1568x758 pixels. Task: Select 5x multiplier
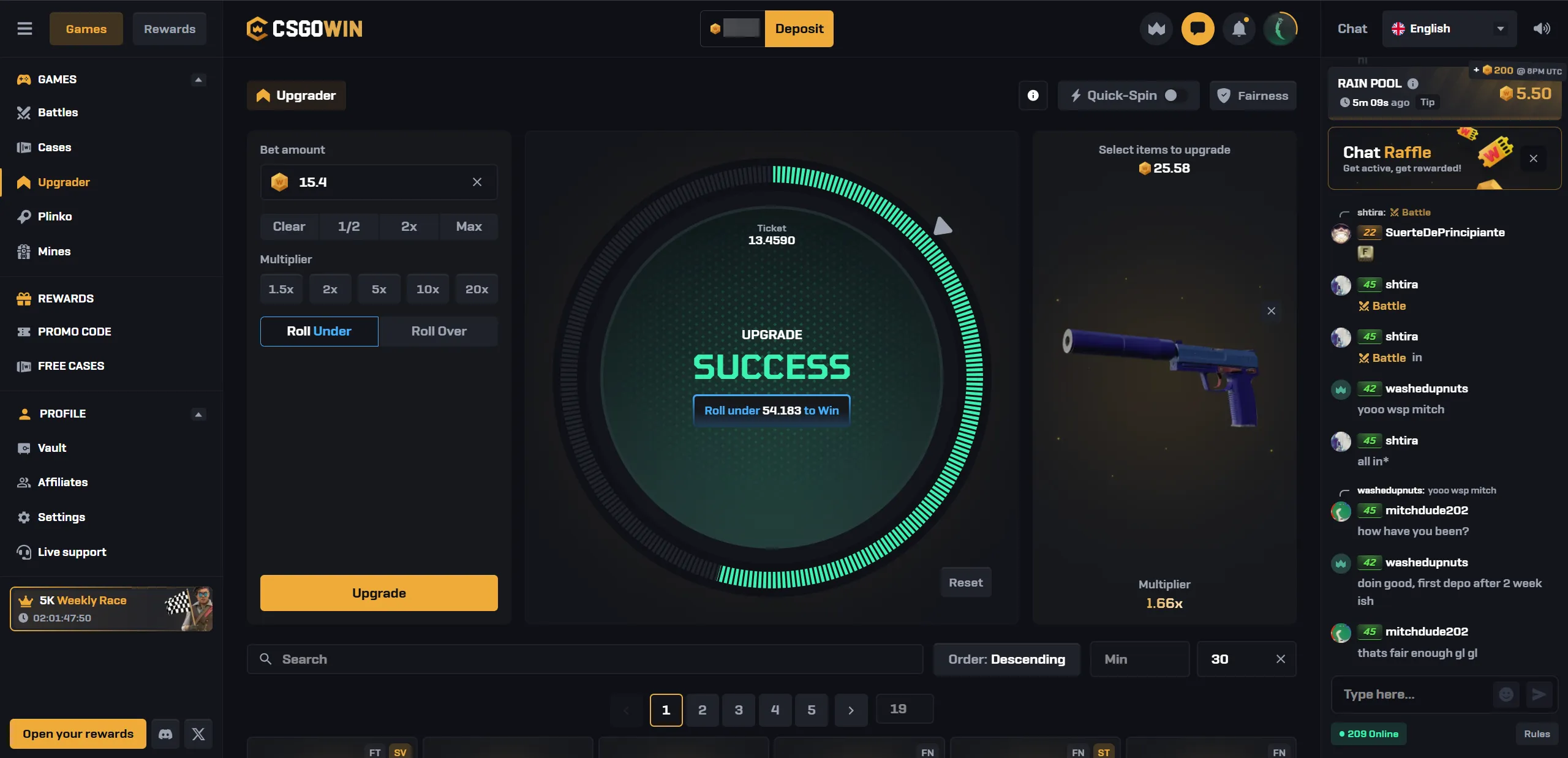pos(379,289)
